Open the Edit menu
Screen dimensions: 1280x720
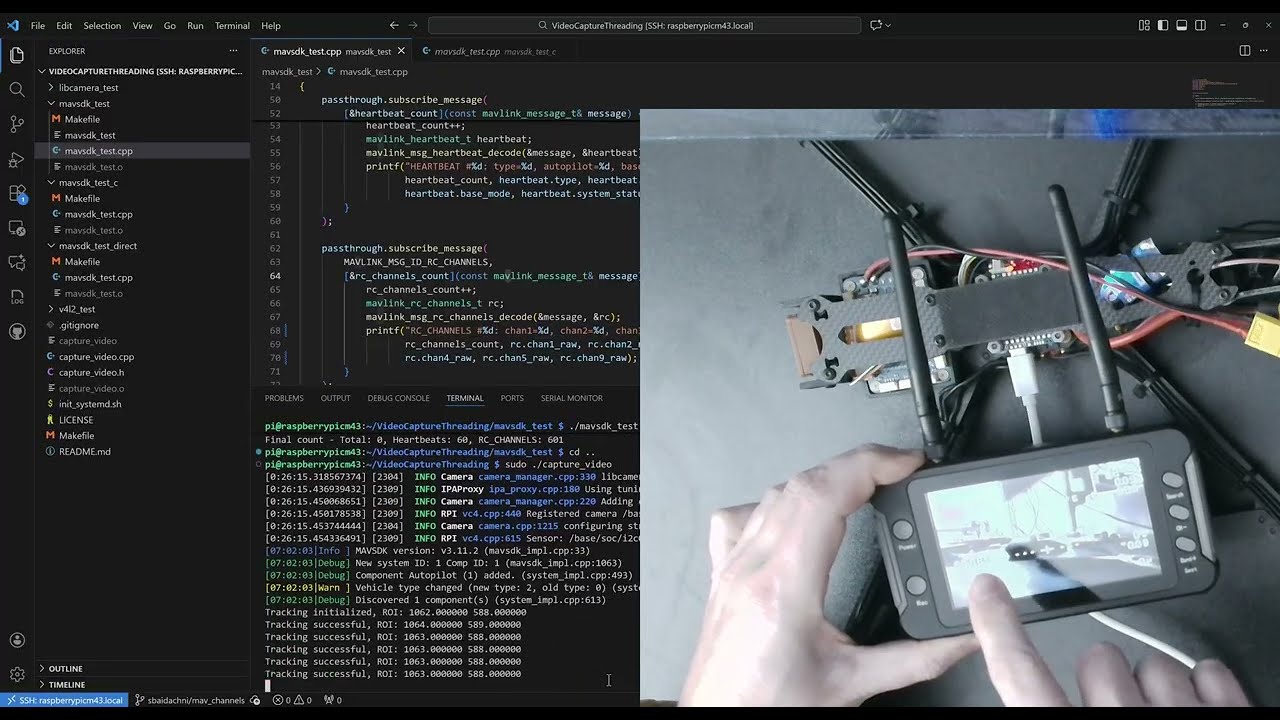point(64,25)
